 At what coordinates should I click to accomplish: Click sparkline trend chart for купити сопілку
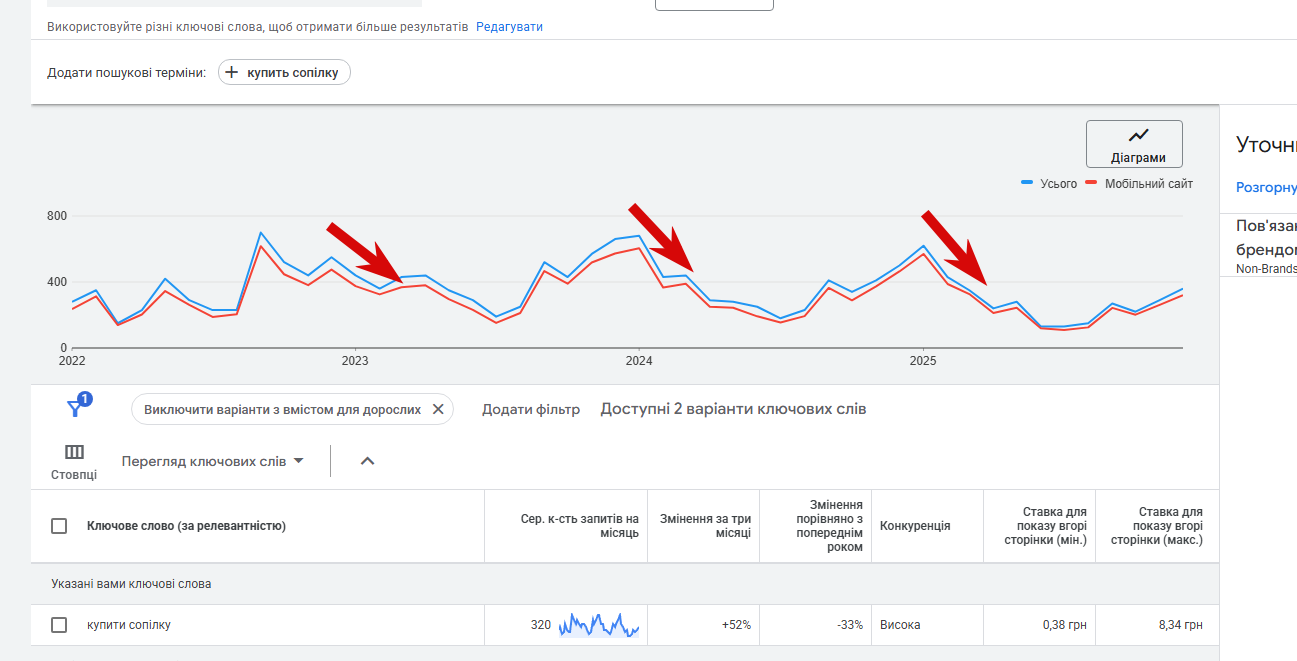pos(598,625)
